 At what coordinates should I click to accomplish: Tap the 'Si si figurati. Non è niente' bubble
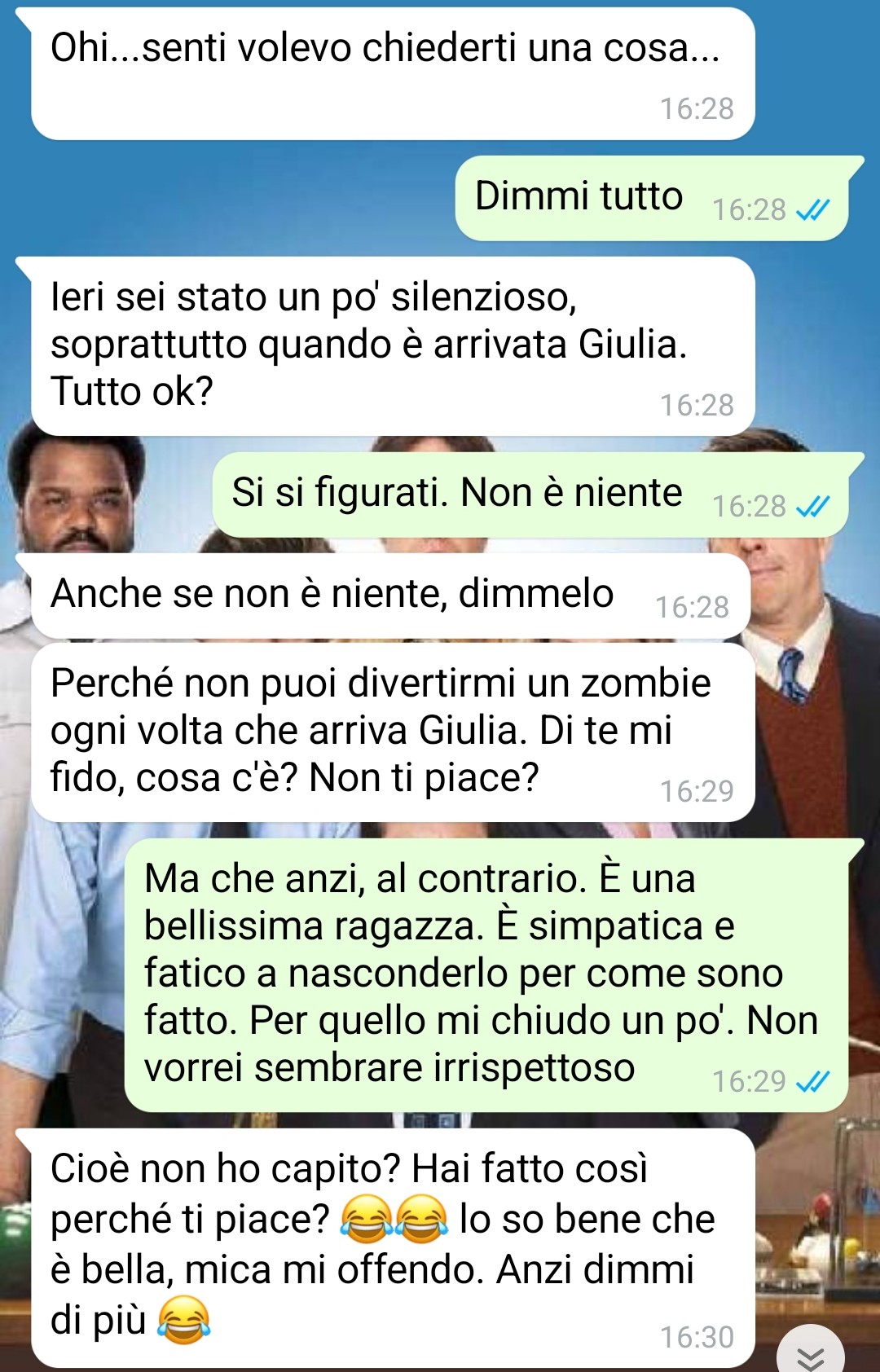[x=530, y=495]
